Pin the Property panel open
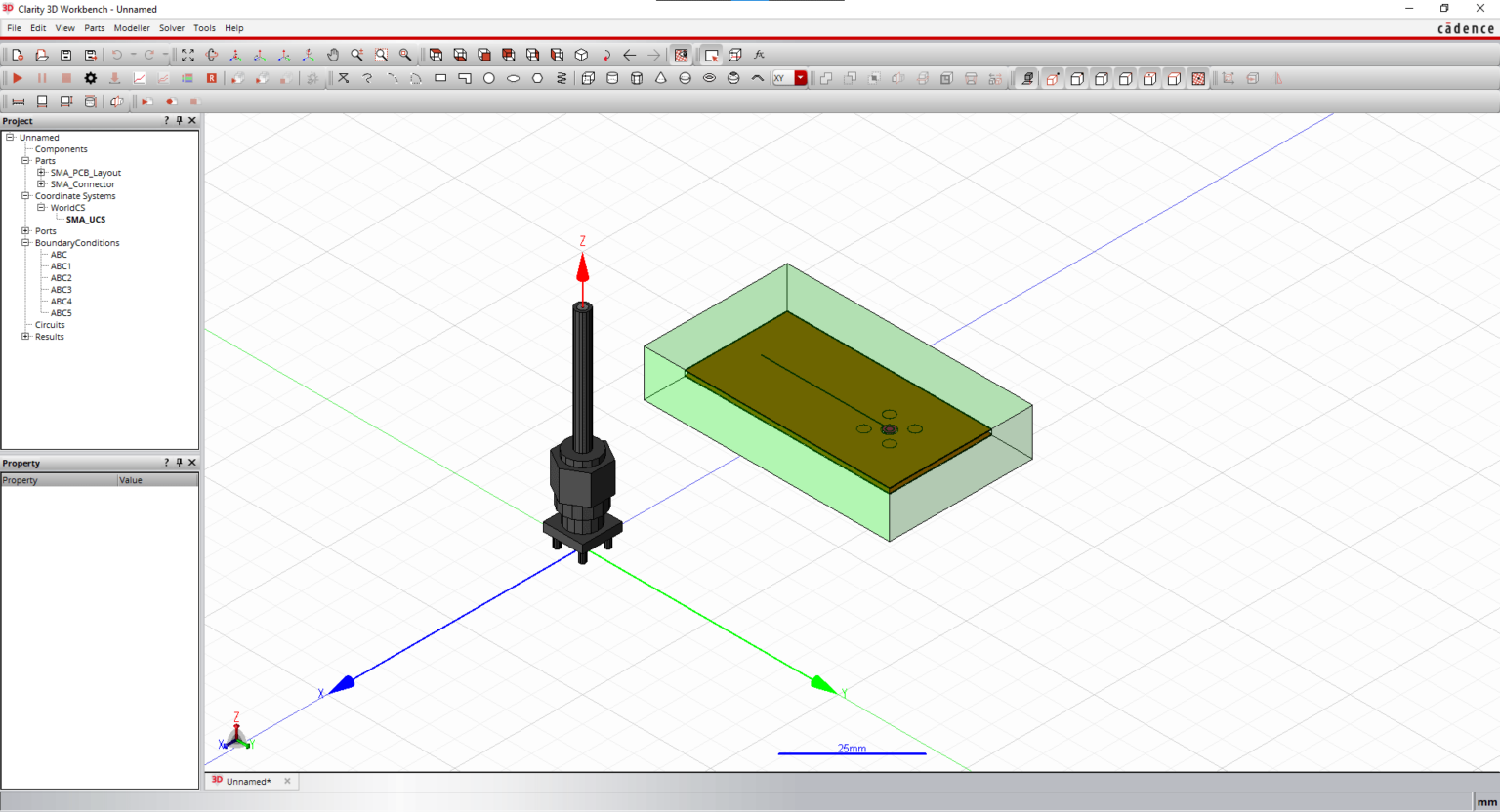 pyautogui.click(x=179, y=462)
